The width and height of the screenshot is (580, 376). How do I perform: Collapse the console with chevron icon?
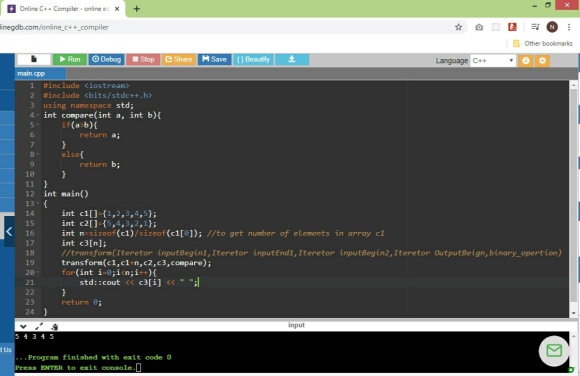23,326
